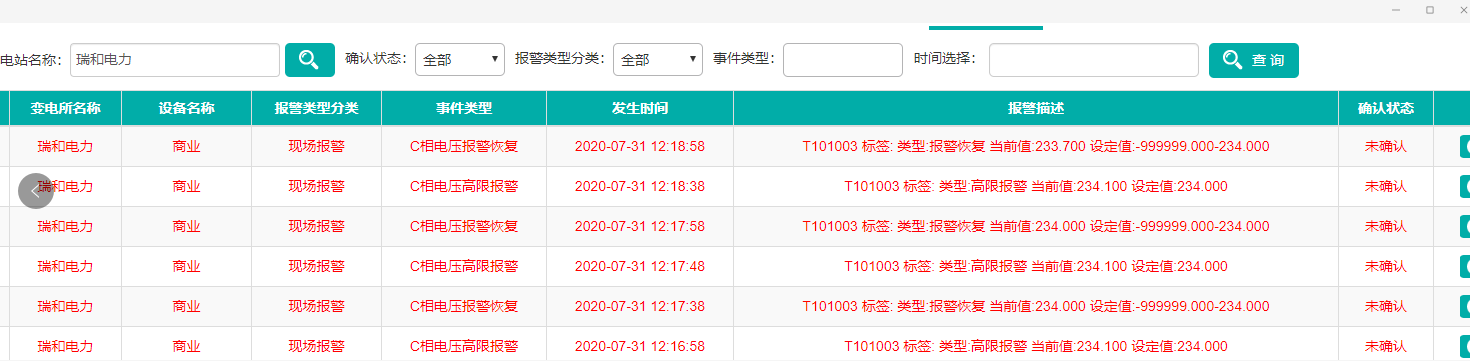Viewport: 1470px width, 361px height.
Task: Maximize the application window
Action: click(x=1430, y=9)
